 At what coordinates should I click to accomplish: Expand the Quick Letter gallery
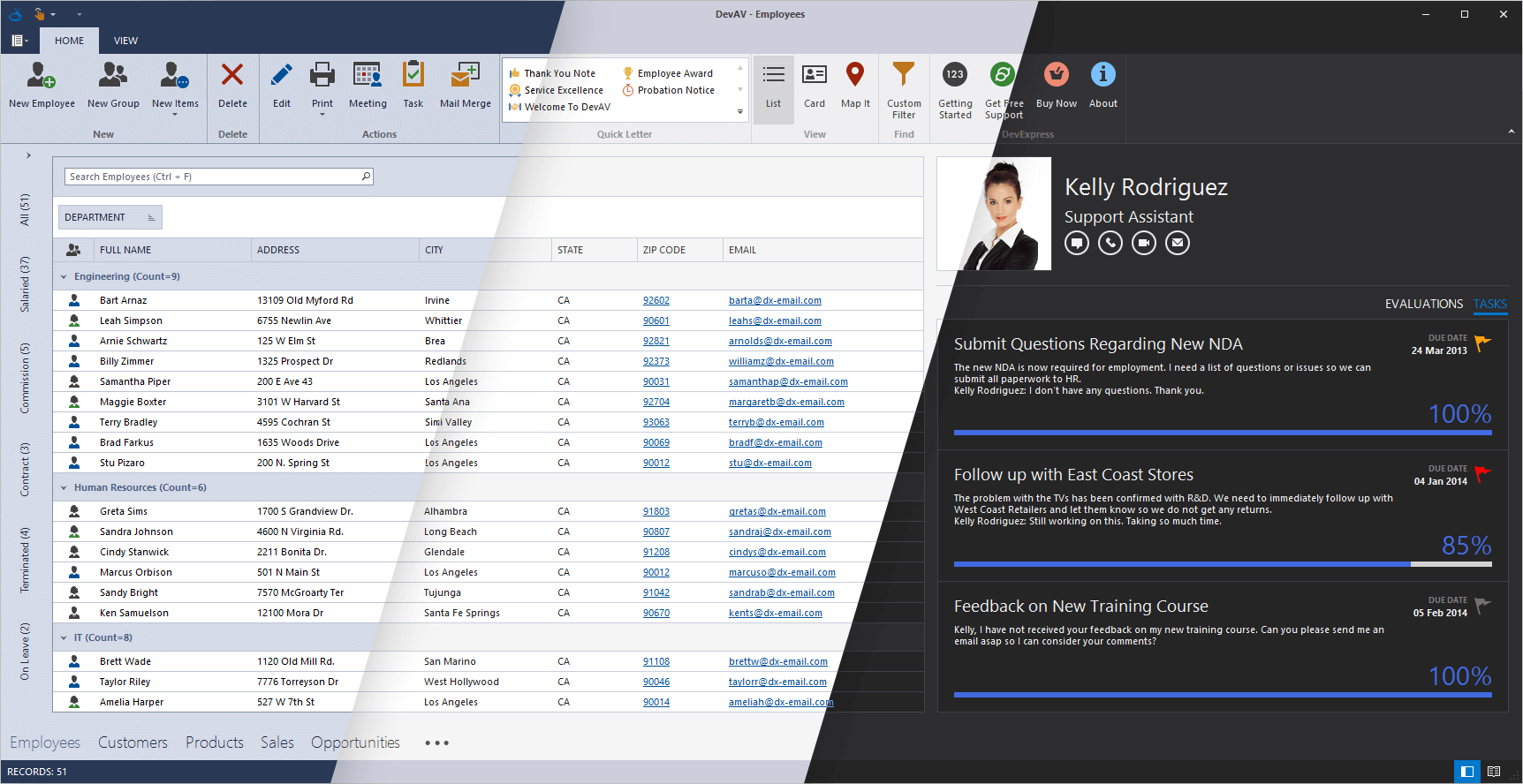tap(740, 112)
